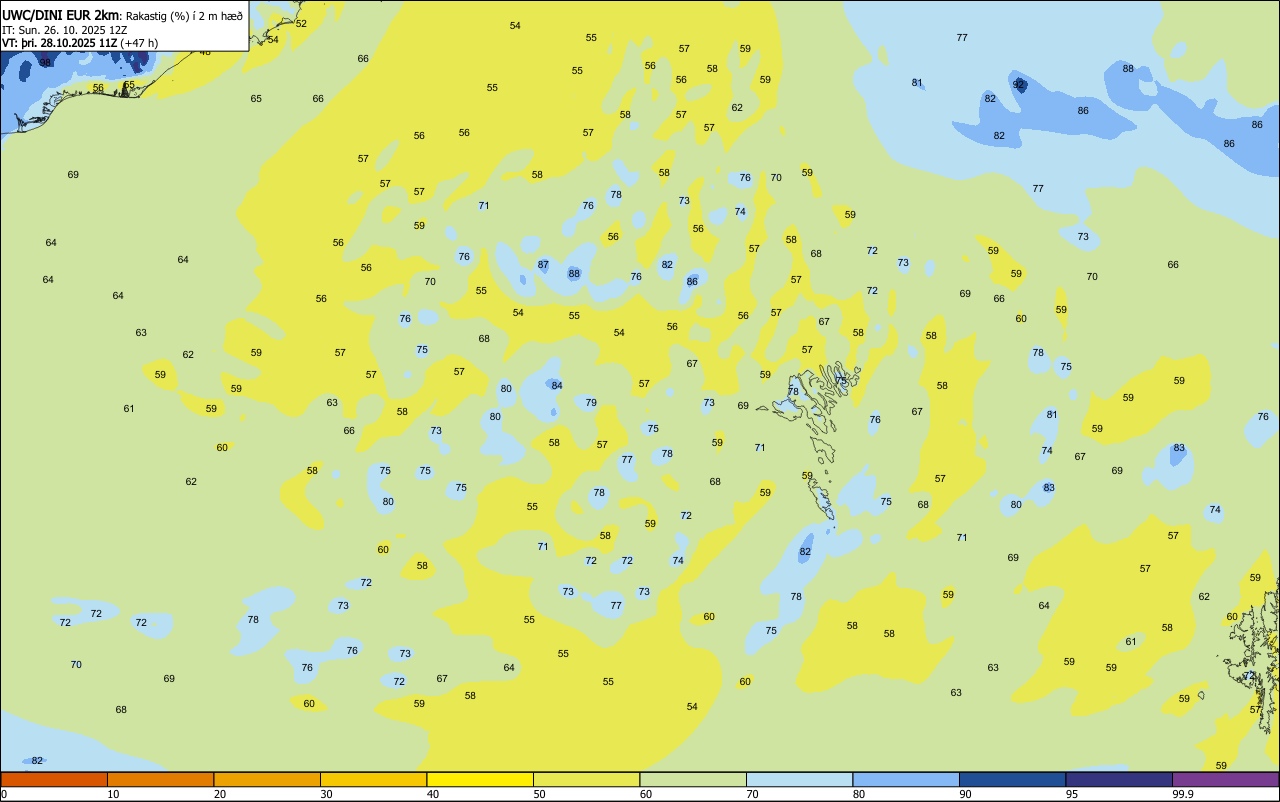Click the map title 'UWC/DINI EUR 2km'

point(60,15)
